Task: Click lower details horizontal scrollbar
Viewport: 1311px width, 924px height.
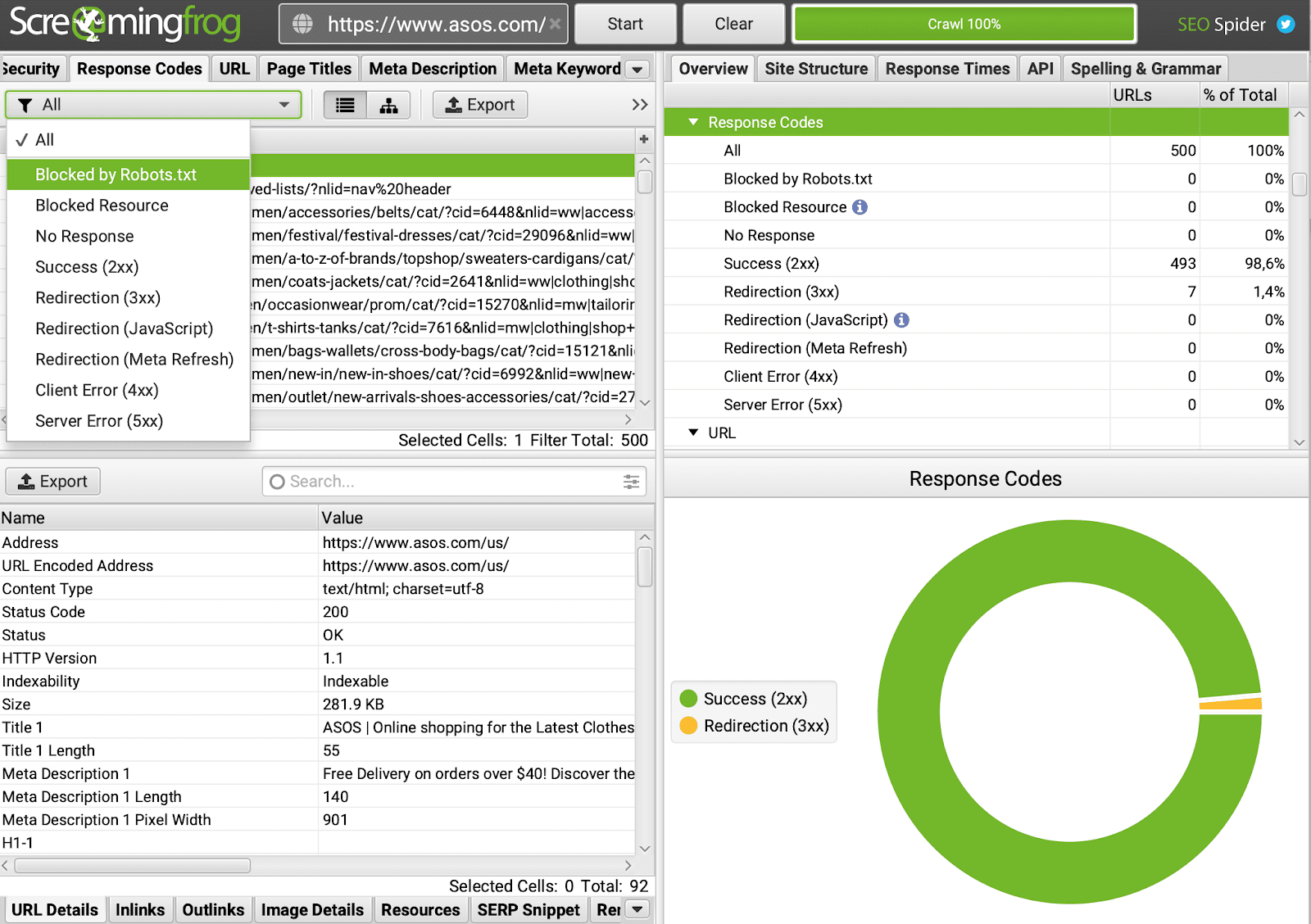Action: click(x=133, y=866)
